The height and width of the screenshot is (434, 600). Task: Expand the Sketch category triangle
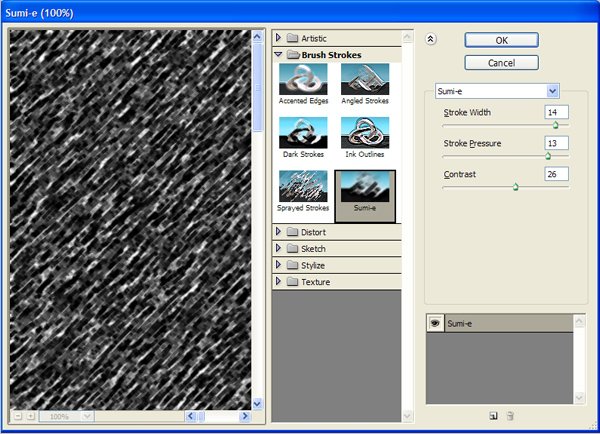coord(279,248)
